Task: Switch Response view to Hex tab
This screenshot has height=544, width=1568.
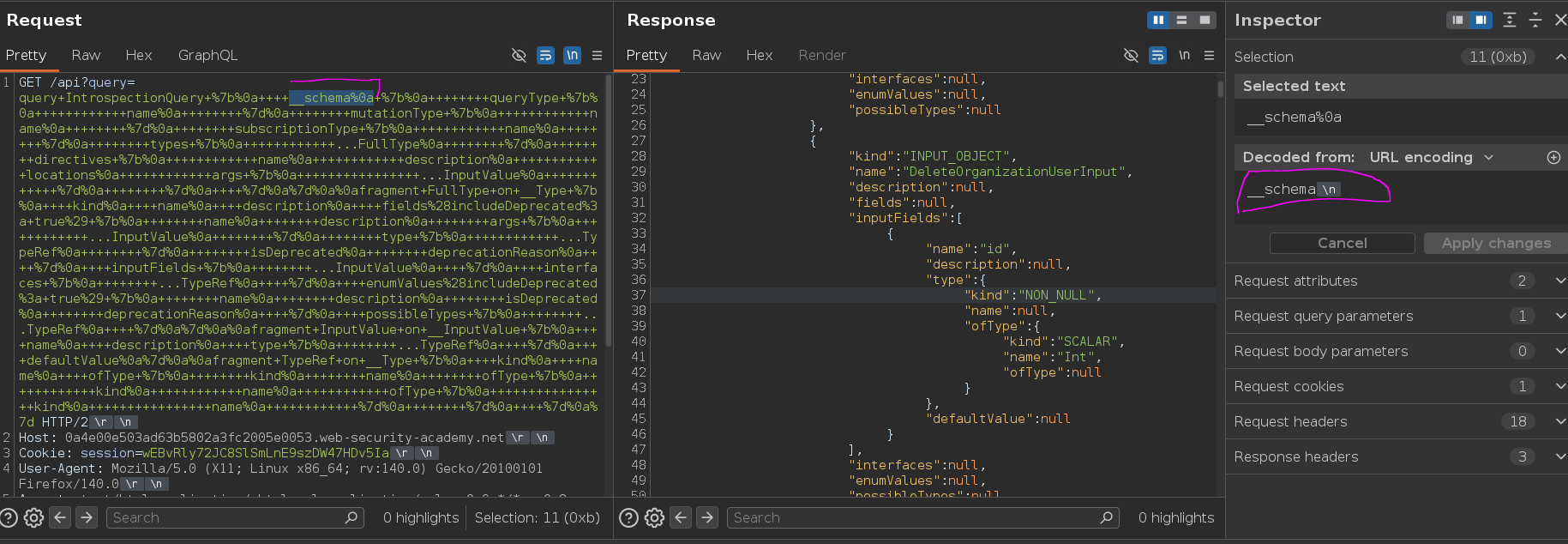Action: (x=760, y=55)
